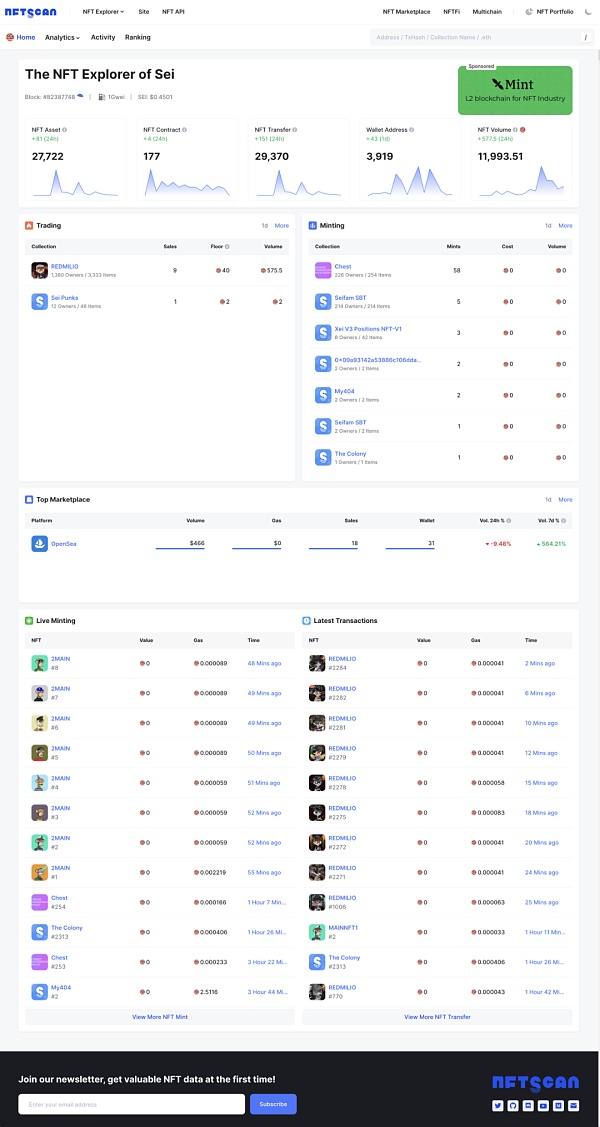Open the email icon in the footer

tap(573, 1105)
